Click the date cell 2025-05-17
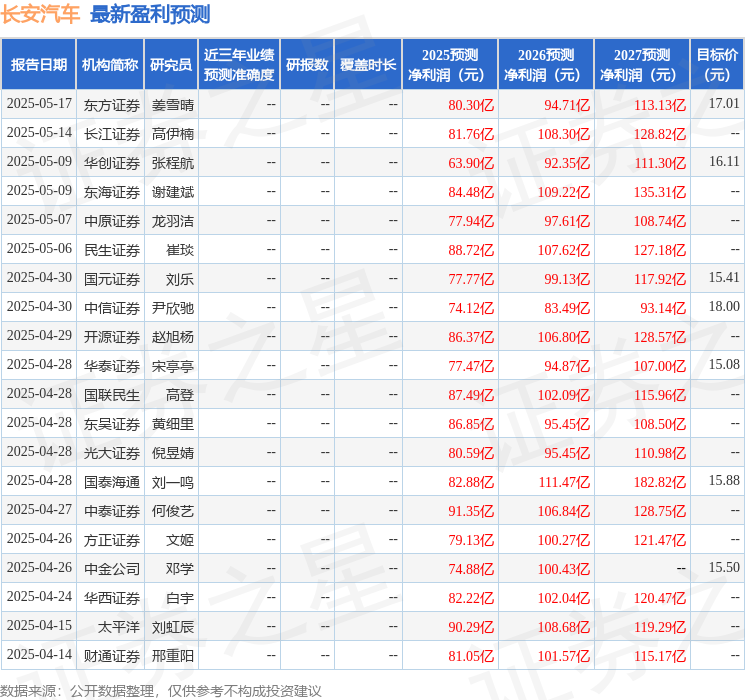 pyautogui.click(x=39, y=104)
